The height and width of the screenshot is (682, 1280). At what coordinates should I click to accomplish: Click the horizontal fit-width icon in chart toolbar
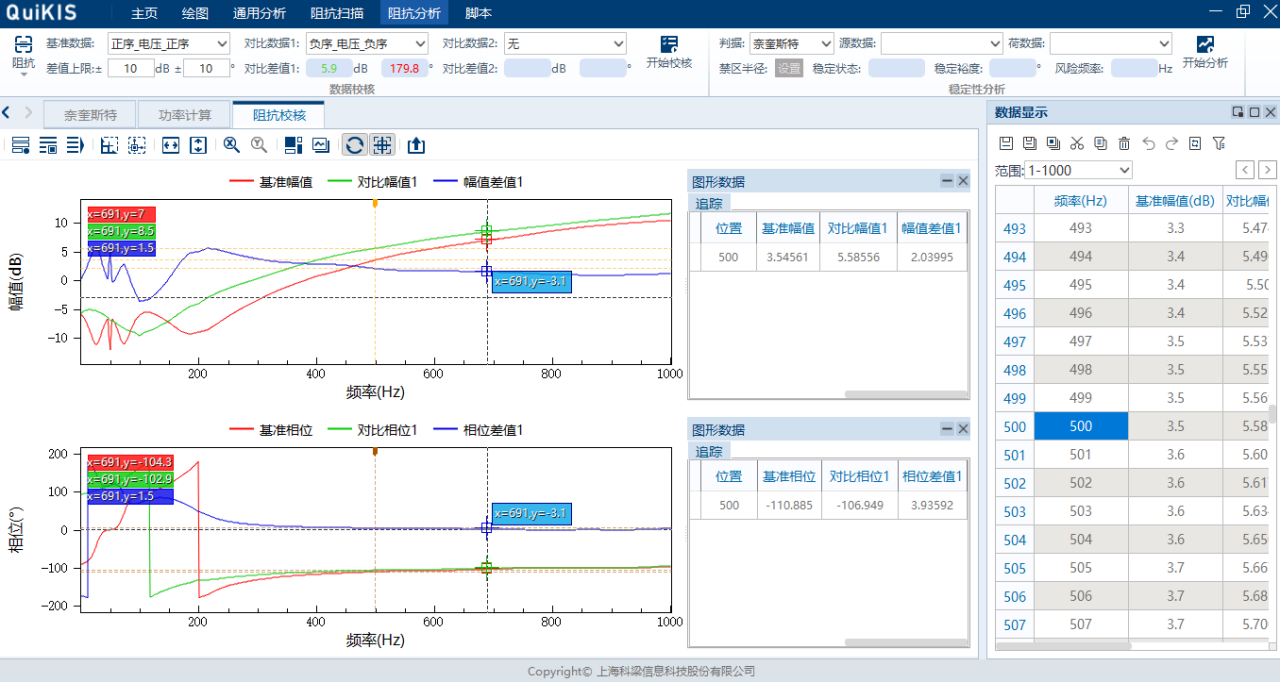(x=170, y=145)
